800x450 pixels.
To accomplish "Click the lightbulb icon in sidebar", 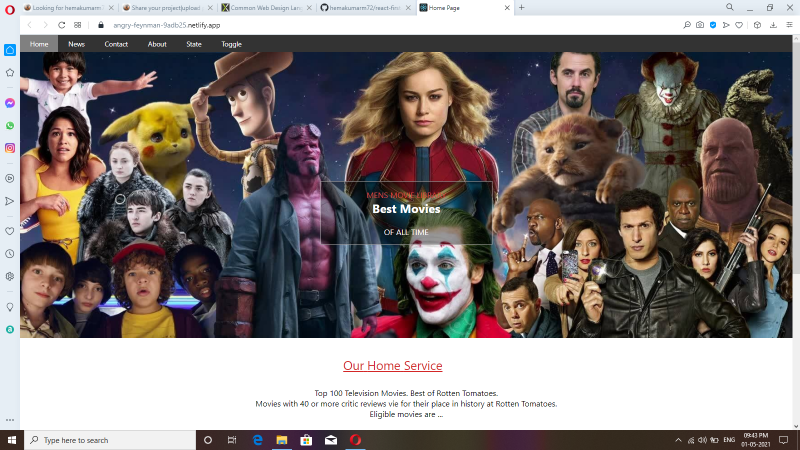I will pyautogui.click(x=10, y=307).
